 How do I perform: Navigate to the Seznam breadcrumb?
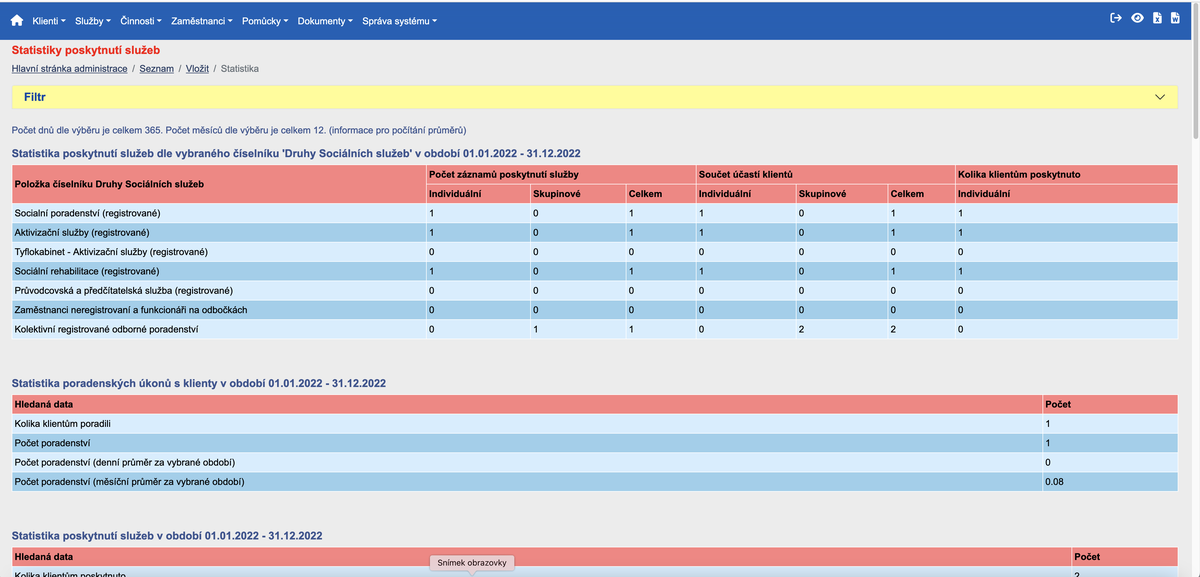[x=156, y=68]
